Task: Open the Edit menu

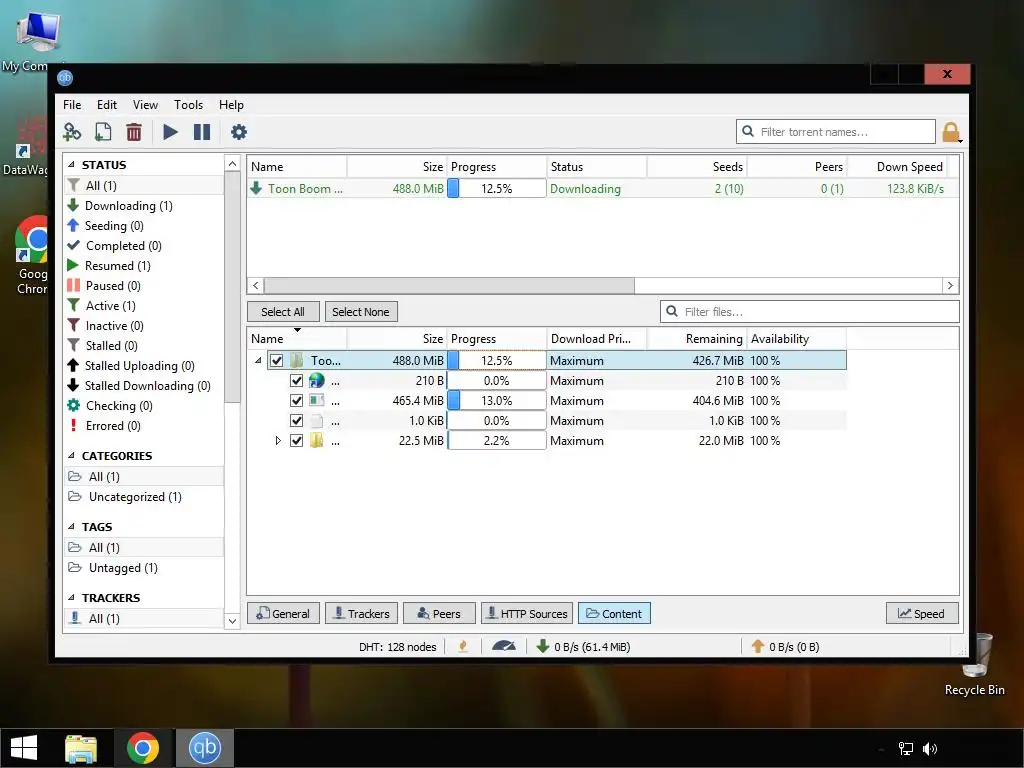Action: 106,104
